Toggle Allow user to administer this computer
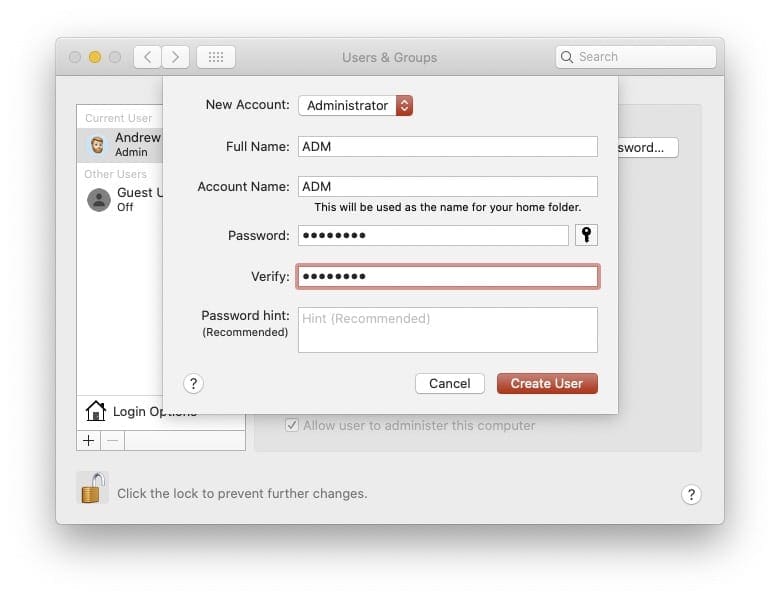This screenshot has width=780, height=598. (x=292, y=425)
